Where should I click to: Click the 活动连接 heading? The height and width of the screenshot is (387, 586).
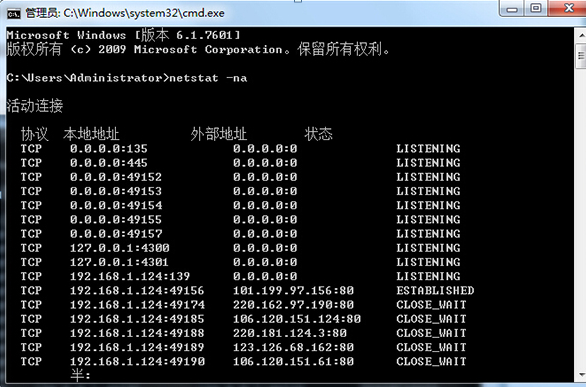(35, 106)
